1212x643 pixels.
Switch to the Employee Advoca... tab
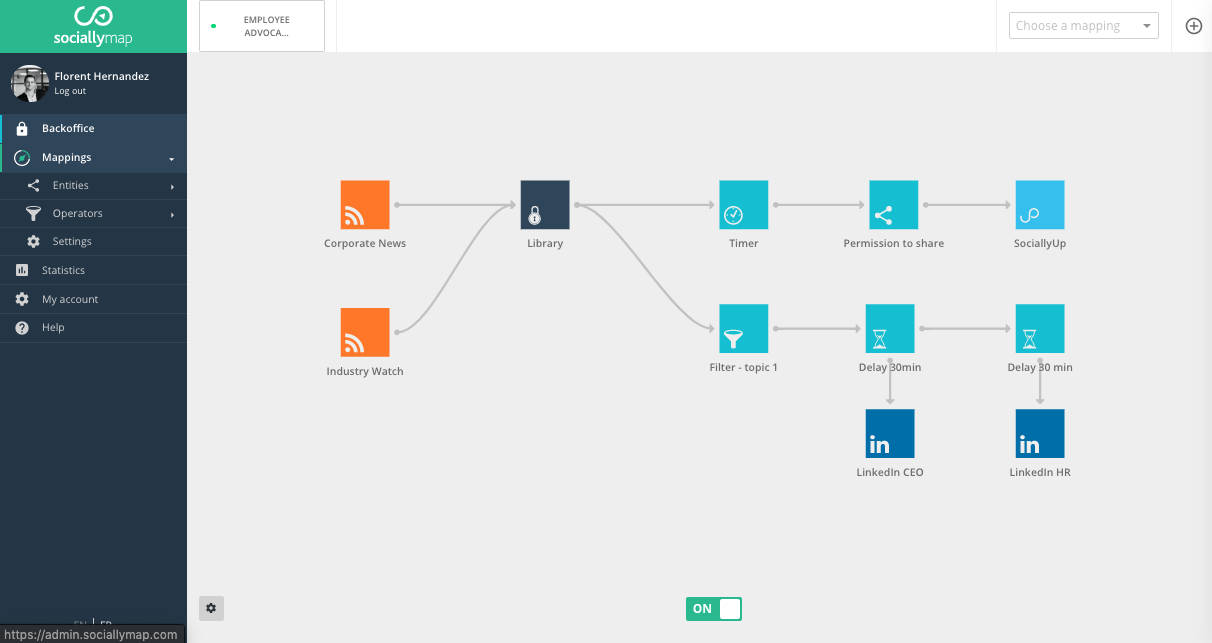262,26
